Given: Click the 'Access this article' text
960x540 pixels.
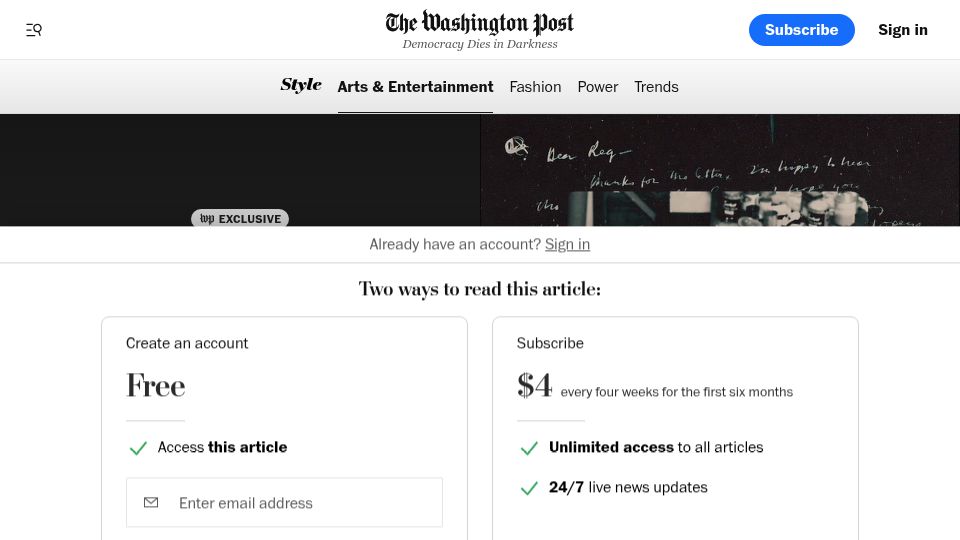Looking at the screenshot, I should point(222,448).
